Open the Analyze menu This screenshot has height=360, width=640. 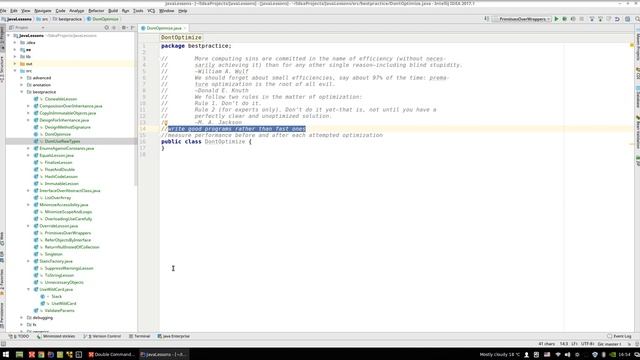pos(76,11)
